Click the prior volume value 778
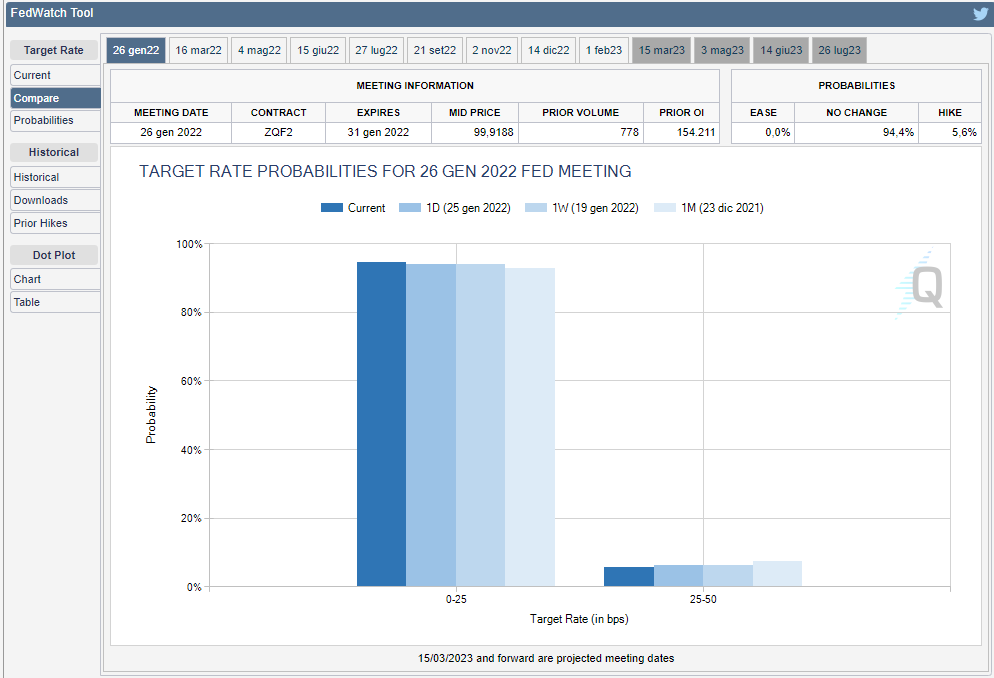 629,132
